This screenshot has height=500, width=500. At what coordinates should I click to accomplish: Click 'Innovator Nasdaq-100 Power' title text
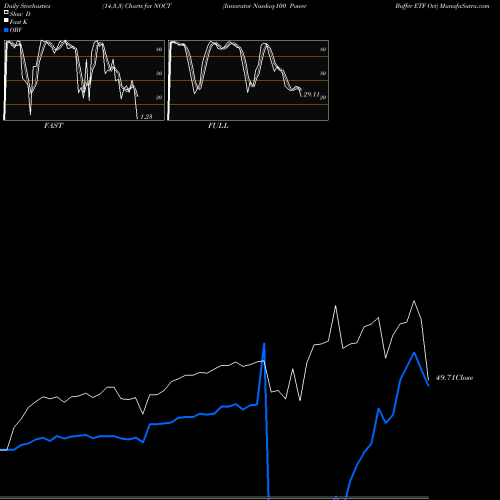coord(265,6)
